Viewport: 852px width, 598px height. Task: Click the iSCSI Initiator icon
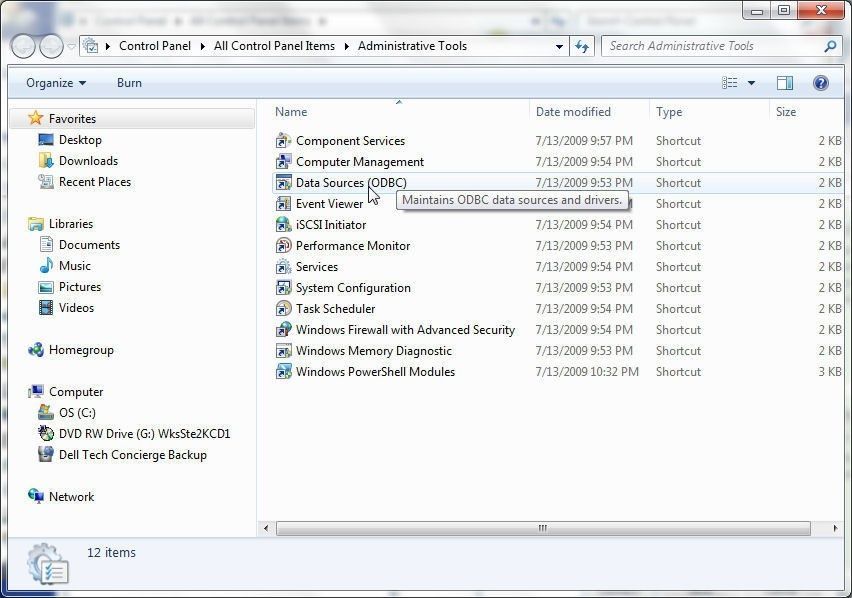[283, 225]
